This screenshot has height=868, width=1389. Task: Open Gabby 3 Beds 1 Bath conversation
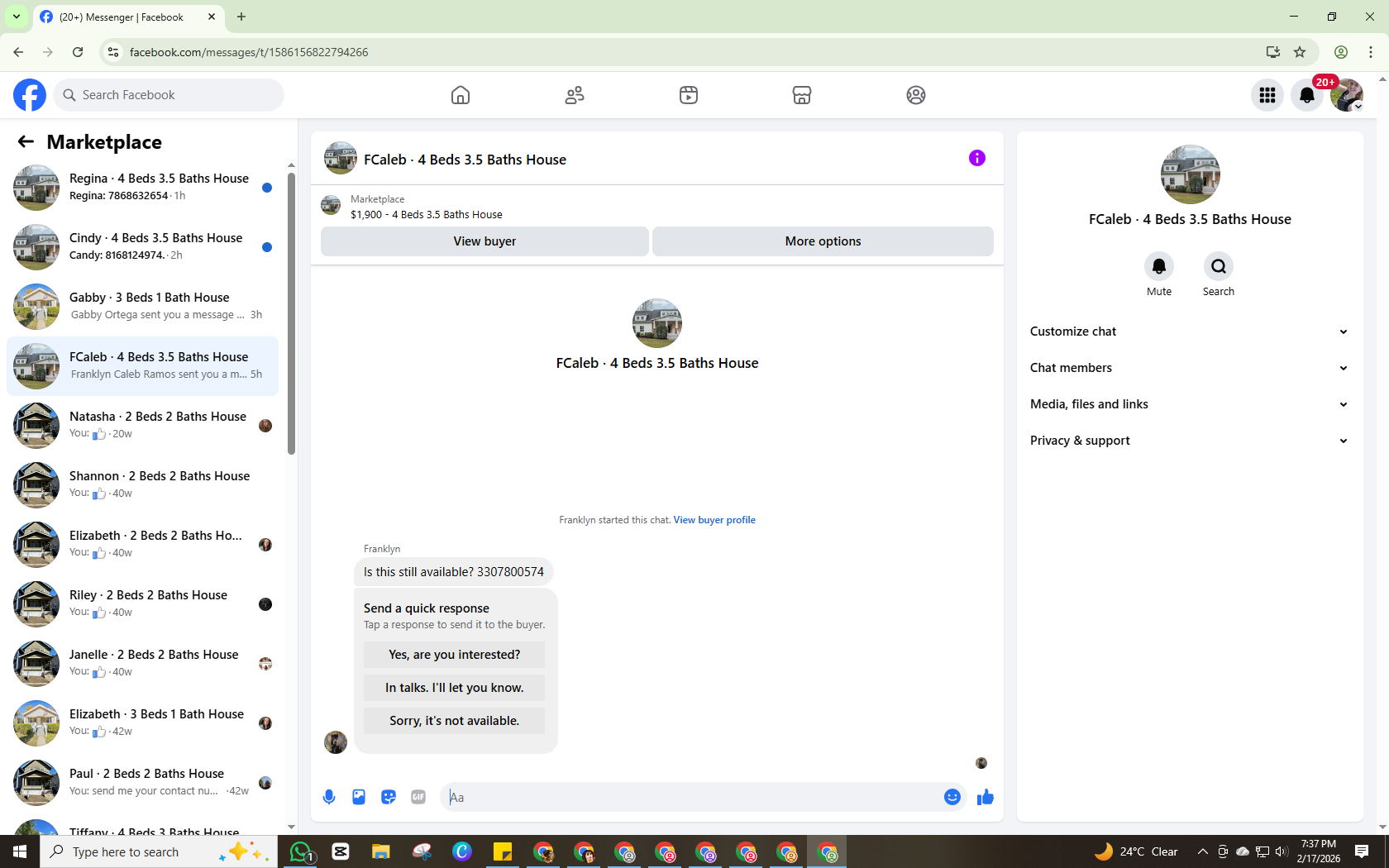(x=143, y=307)
